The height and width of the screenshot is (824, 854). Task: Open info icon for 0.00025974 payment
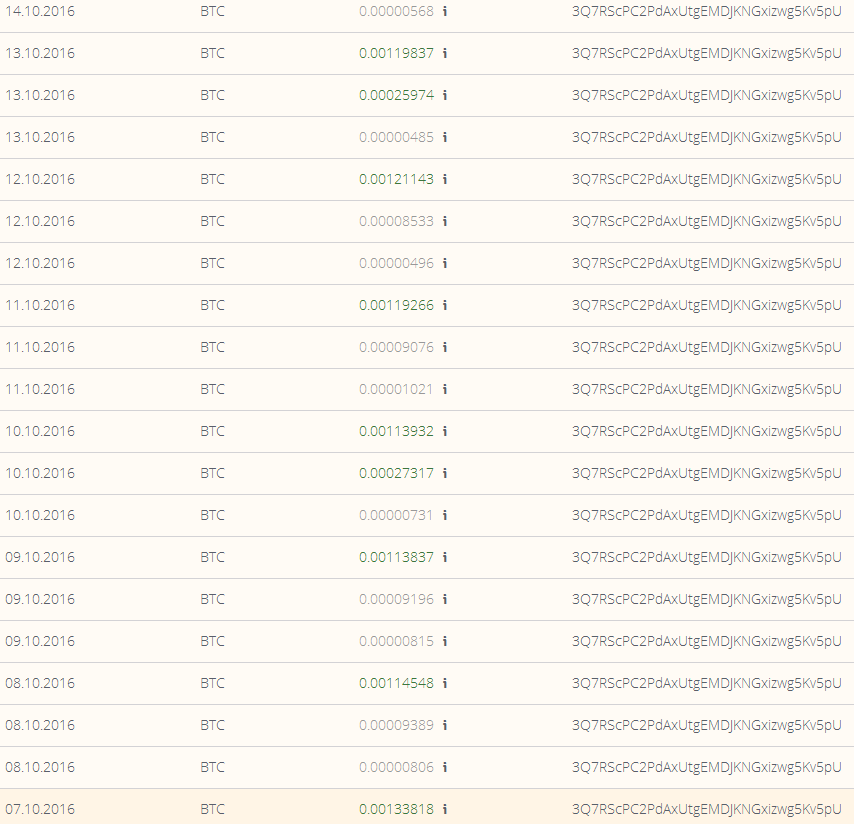point(445,95)
